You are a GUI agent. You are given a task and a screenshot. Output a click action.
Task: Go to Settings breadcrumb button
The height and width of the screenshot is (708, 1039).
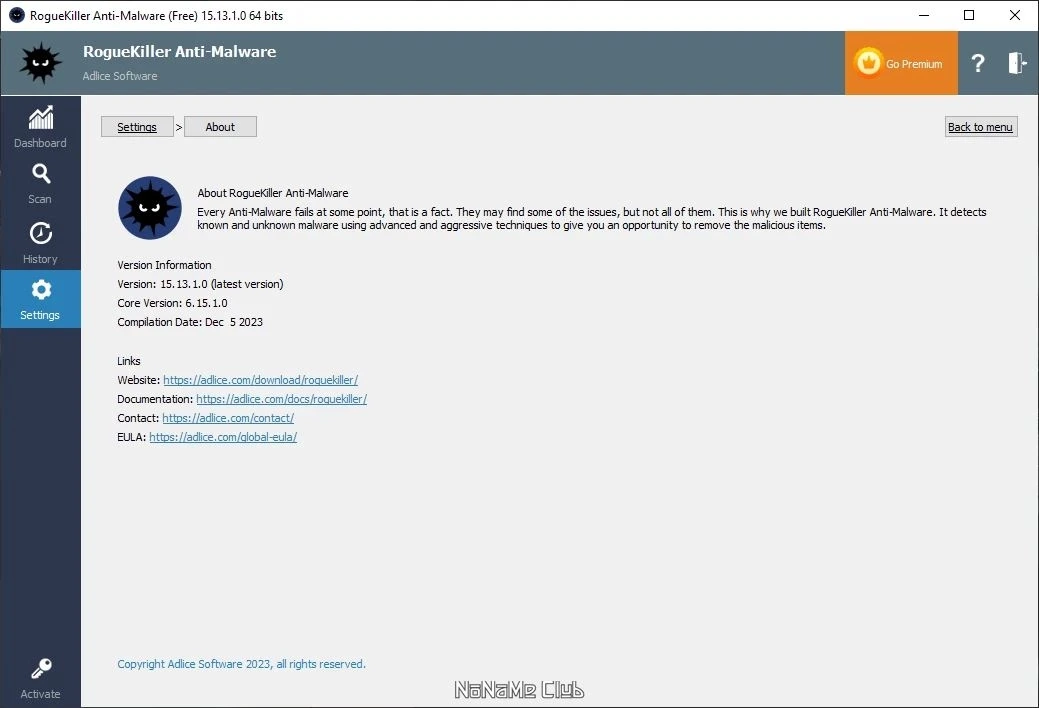pyautogui.click(x=137, y=127)
